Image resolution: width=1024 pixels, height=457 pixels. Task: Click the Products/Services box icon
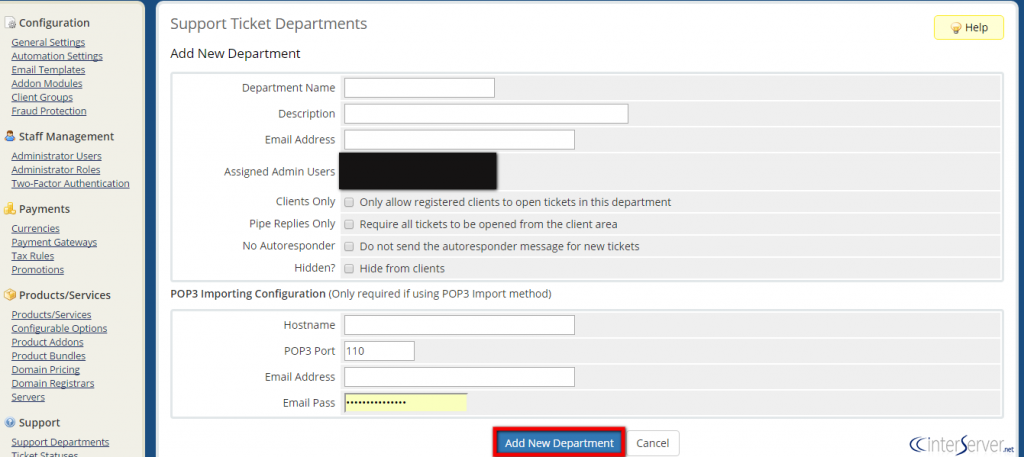click(10, 295)
